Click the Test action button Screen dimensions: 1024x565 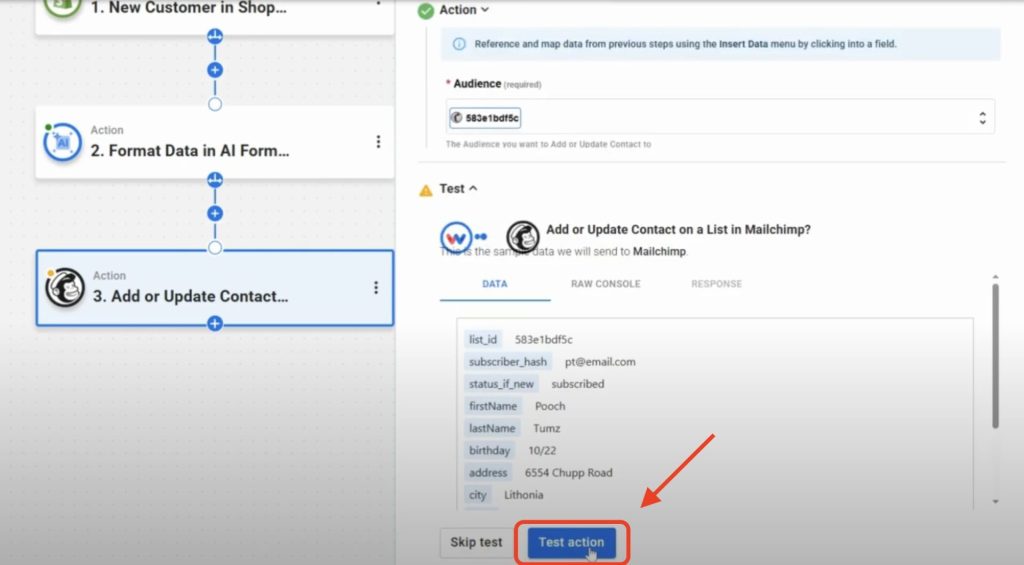(571, 542)
